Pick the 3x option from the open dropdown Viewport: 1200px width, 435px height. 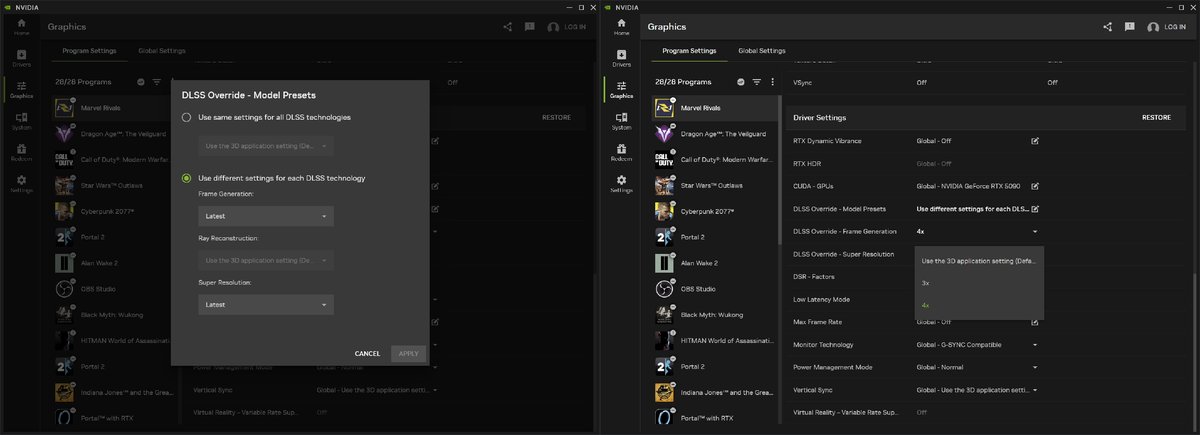coord(979,283)
